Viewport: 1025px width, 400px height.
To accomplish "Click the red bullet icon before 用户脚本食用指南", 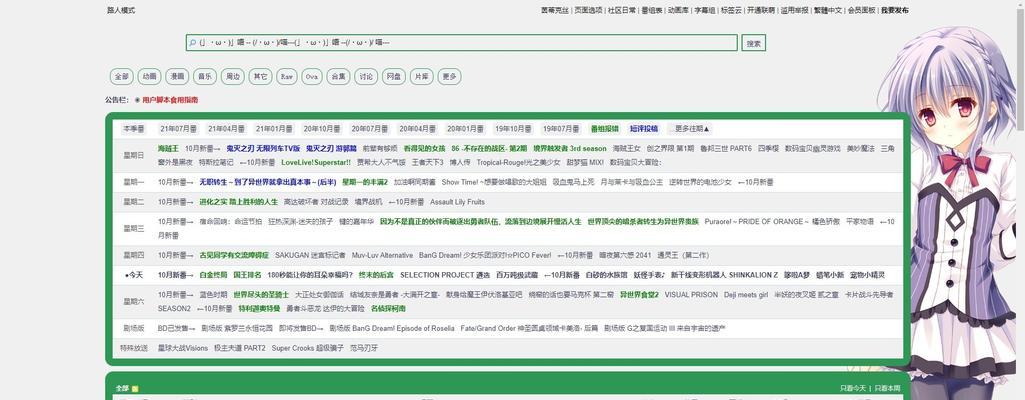I will [x=137, y=100].
